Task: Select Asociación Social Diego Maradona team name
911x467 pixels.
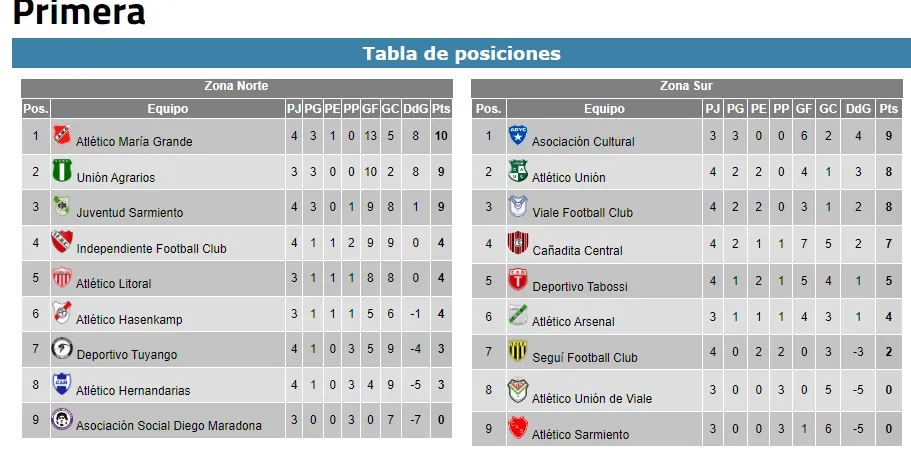Action: click(x=169, y=426)
